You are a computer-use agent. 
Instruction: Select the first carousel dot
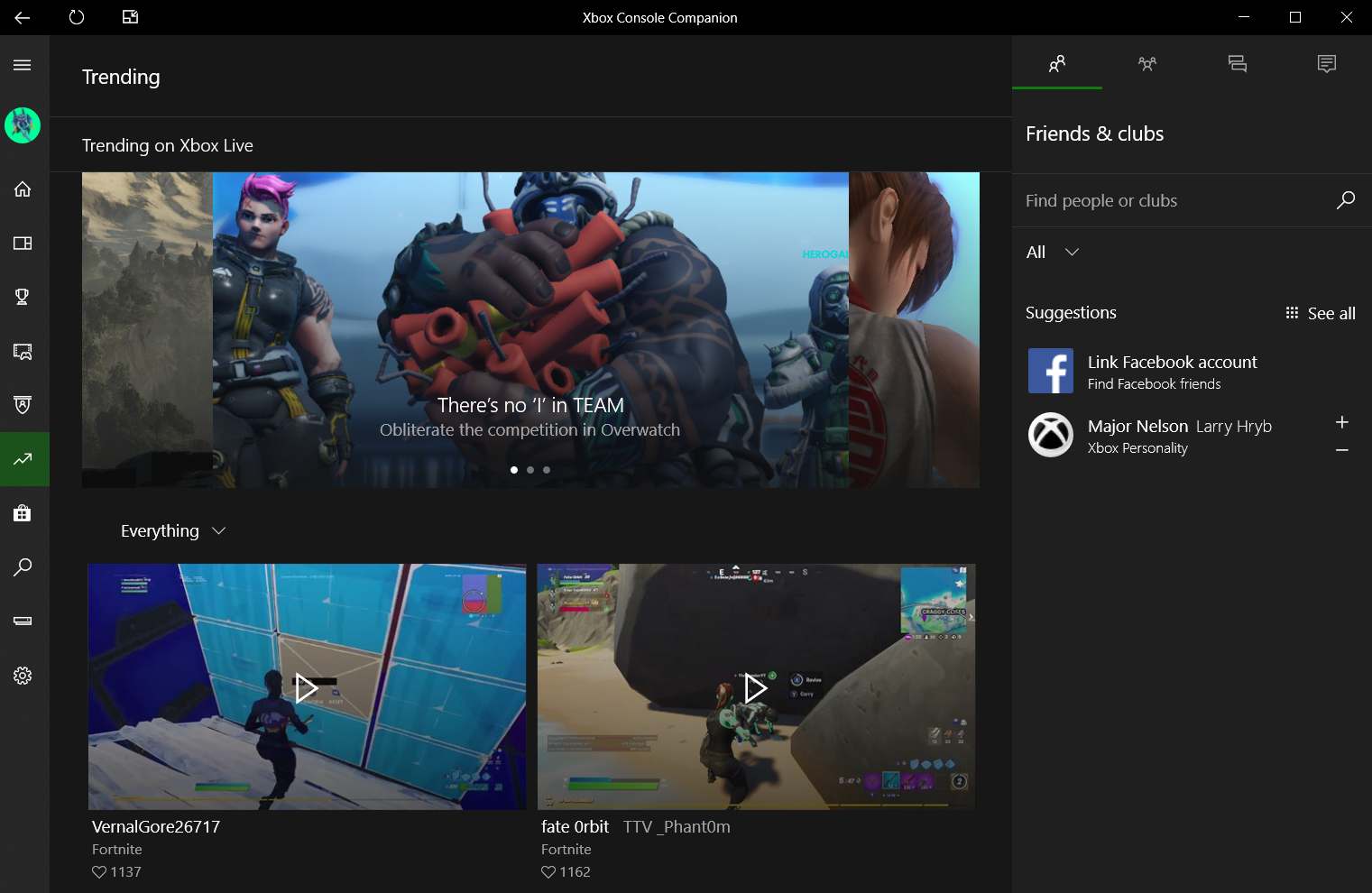click(x=514, y=470)
